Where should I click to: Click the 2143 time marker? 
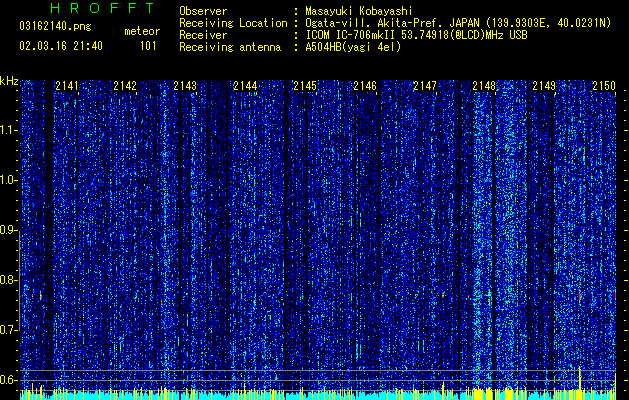point(185,86)
